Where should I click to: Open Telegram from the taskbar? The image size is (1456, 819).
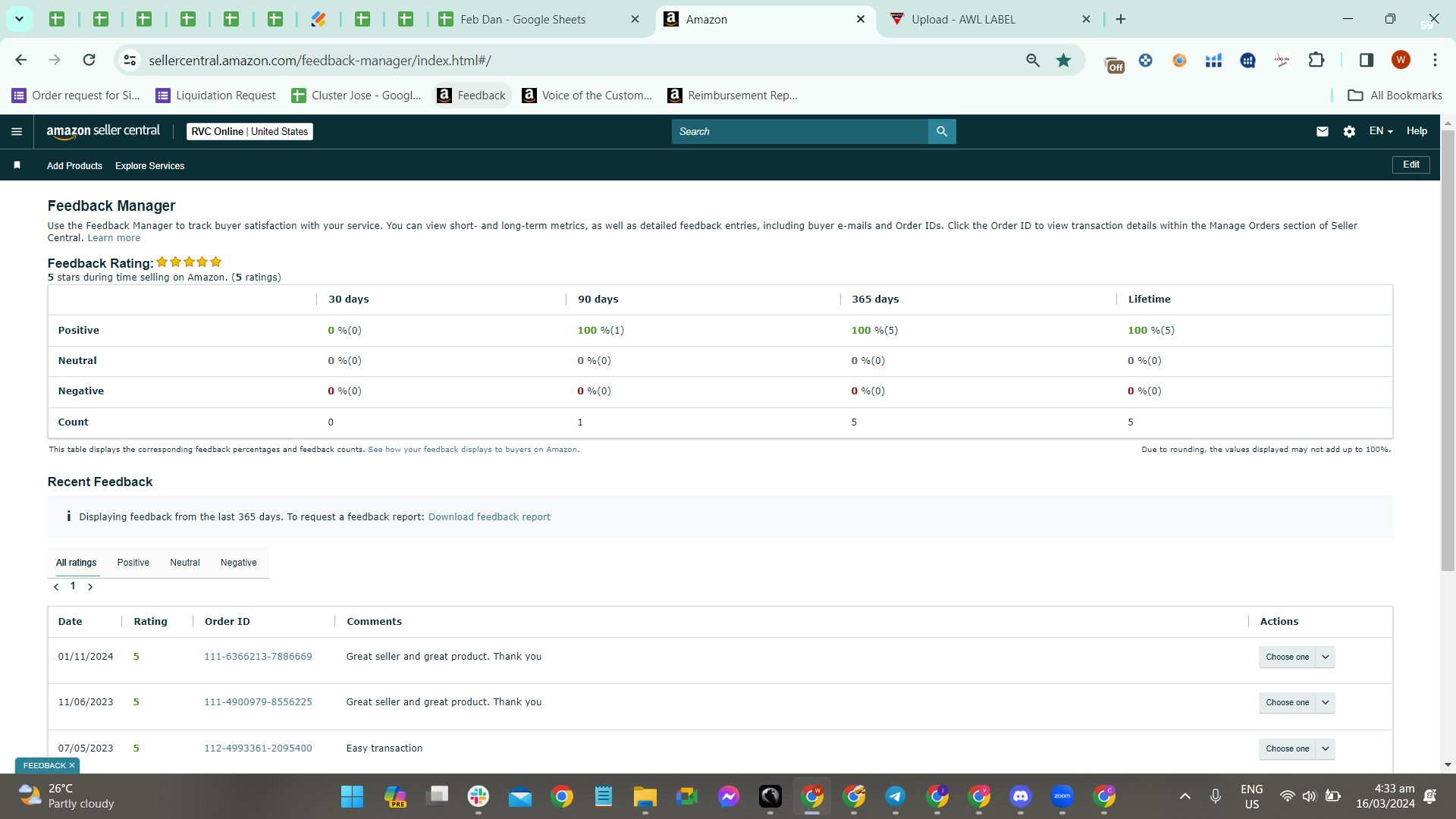pyautogui.click(x=896, y=796)
